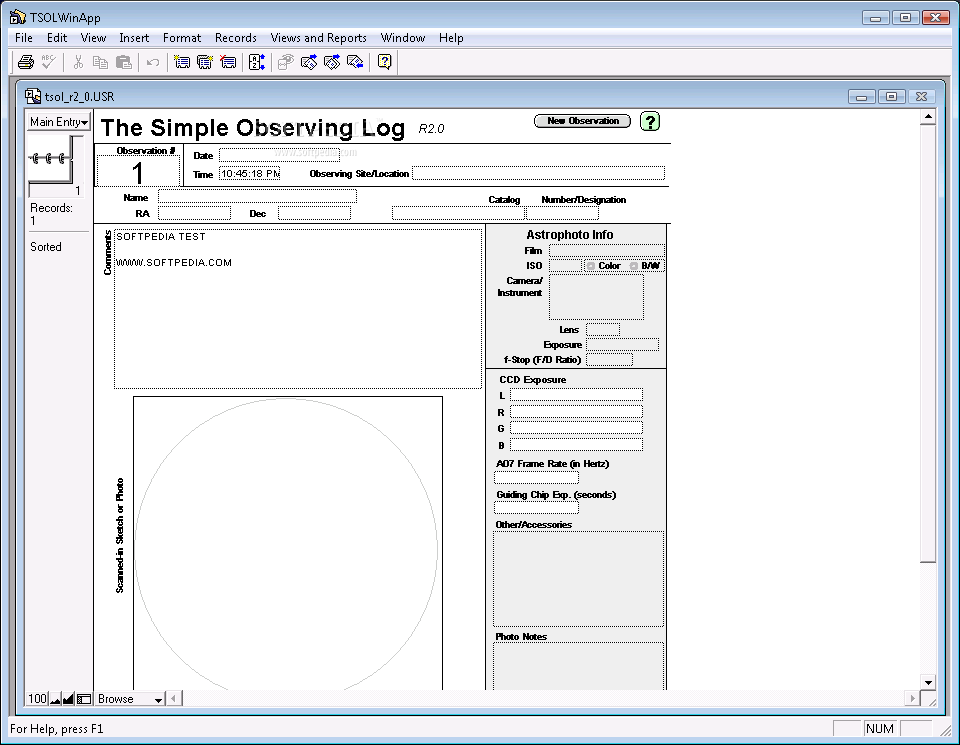This screenshot has width=960, height=745.
Task: Click the Duplicate Record toolbar icon
Action: pos(204,62)
